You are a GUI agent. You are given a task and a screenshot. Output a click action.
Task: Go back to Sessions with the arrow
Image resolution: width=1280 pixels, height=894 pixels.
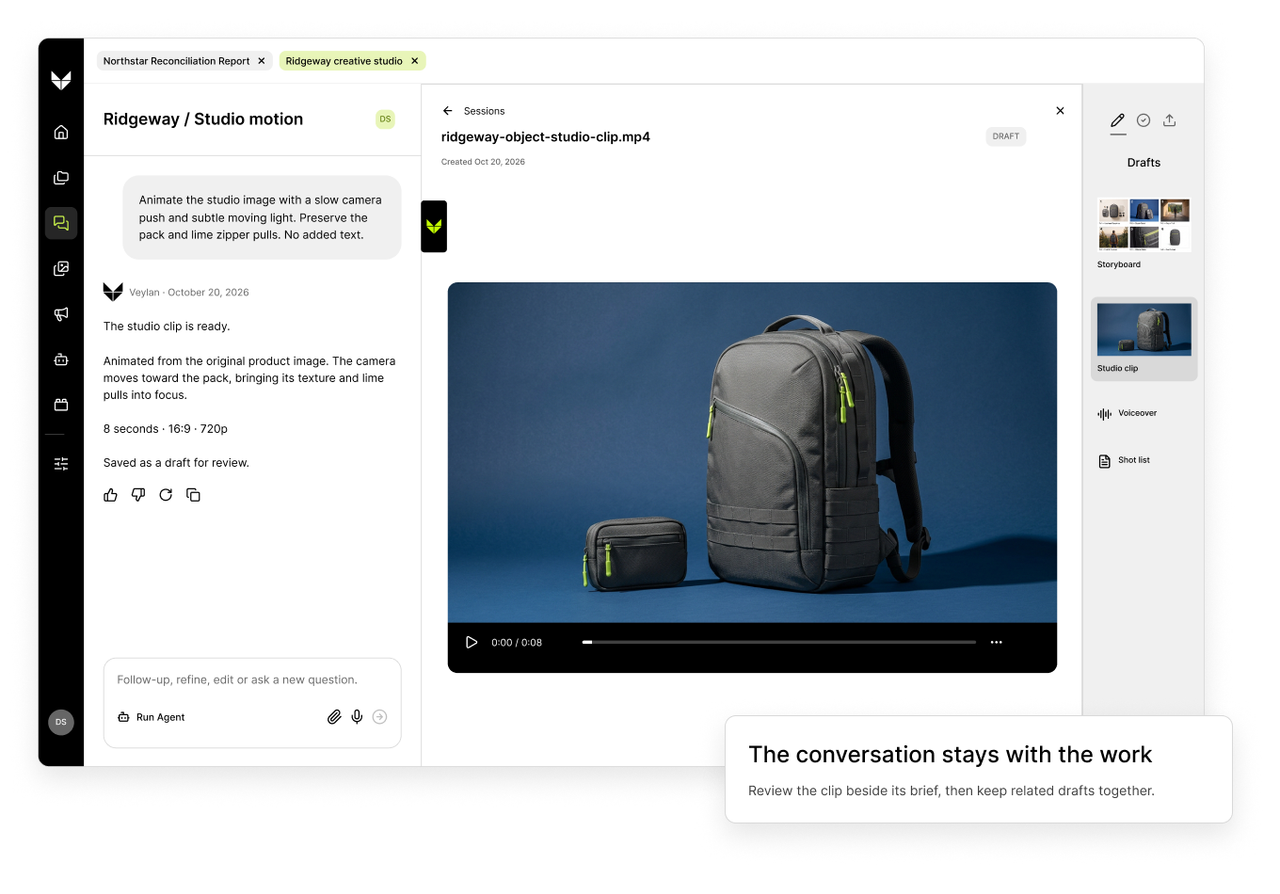(447, 111)
